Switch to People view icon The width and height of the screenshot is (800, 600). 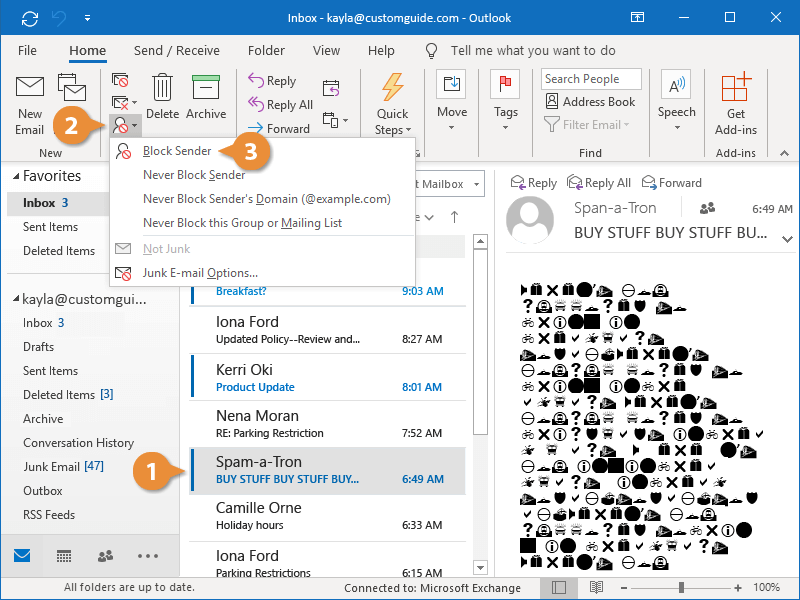coord(105,556)
